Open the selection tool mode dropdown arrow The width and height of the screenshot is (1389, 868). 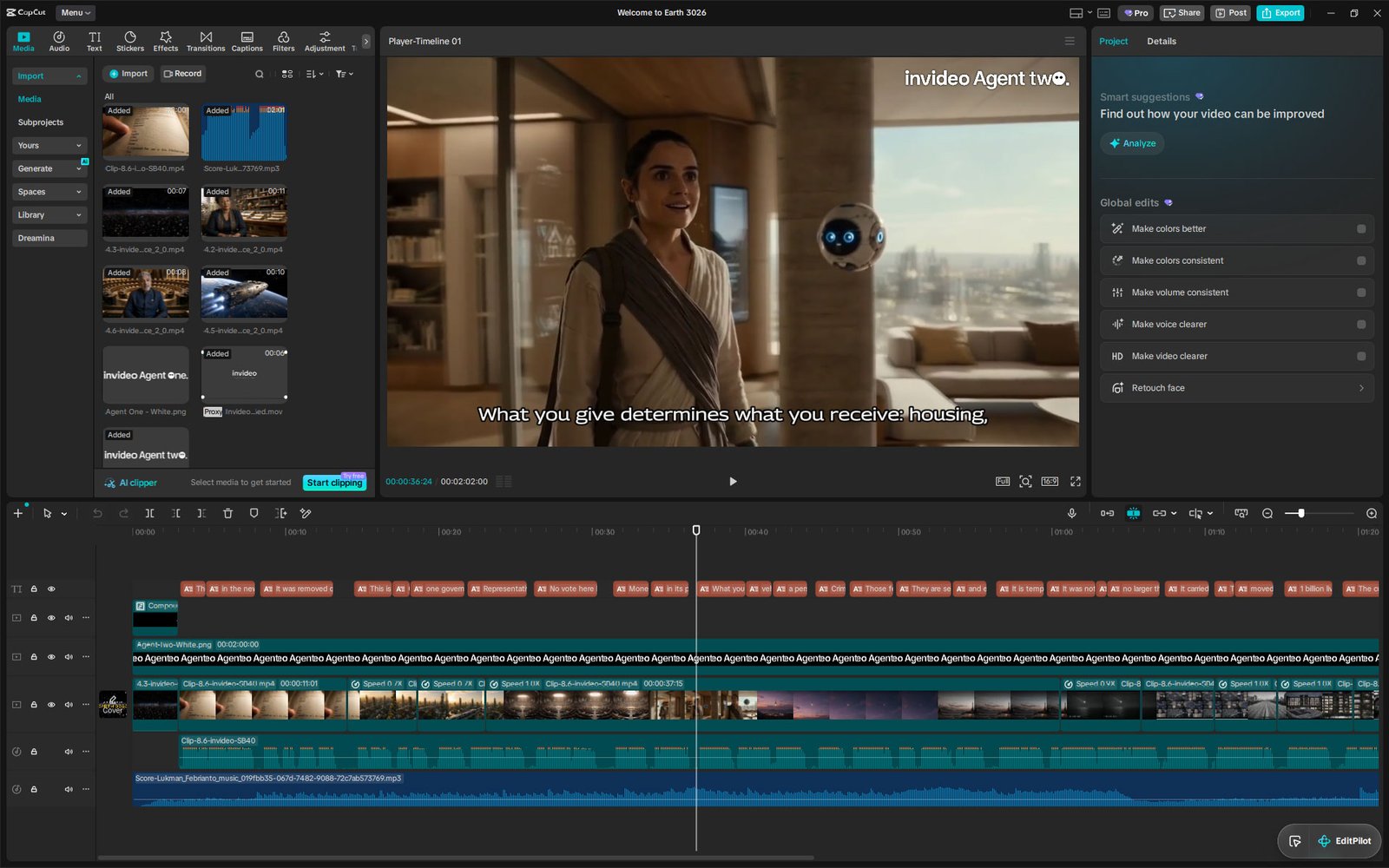[x=64, y=514]
